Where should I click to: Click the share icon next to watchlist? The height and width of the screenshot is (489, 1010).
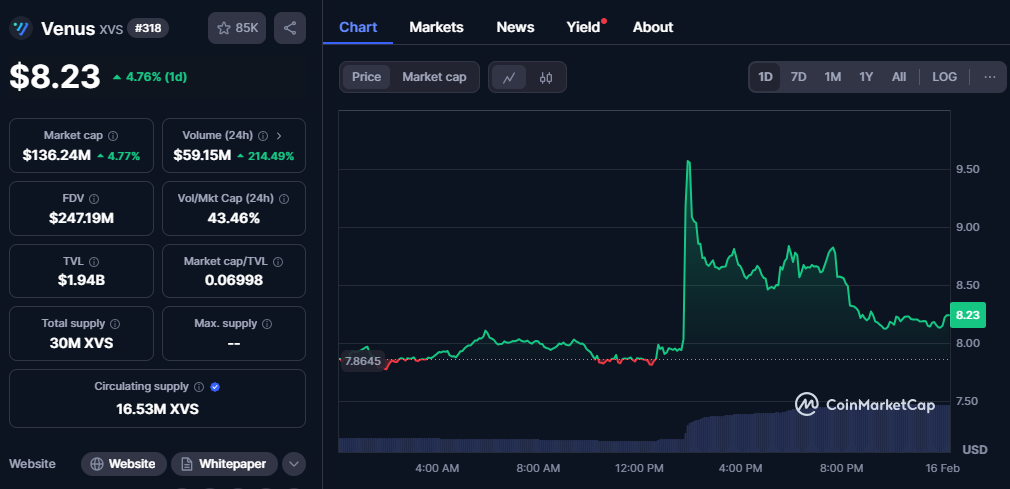click(x=290, y=28)
